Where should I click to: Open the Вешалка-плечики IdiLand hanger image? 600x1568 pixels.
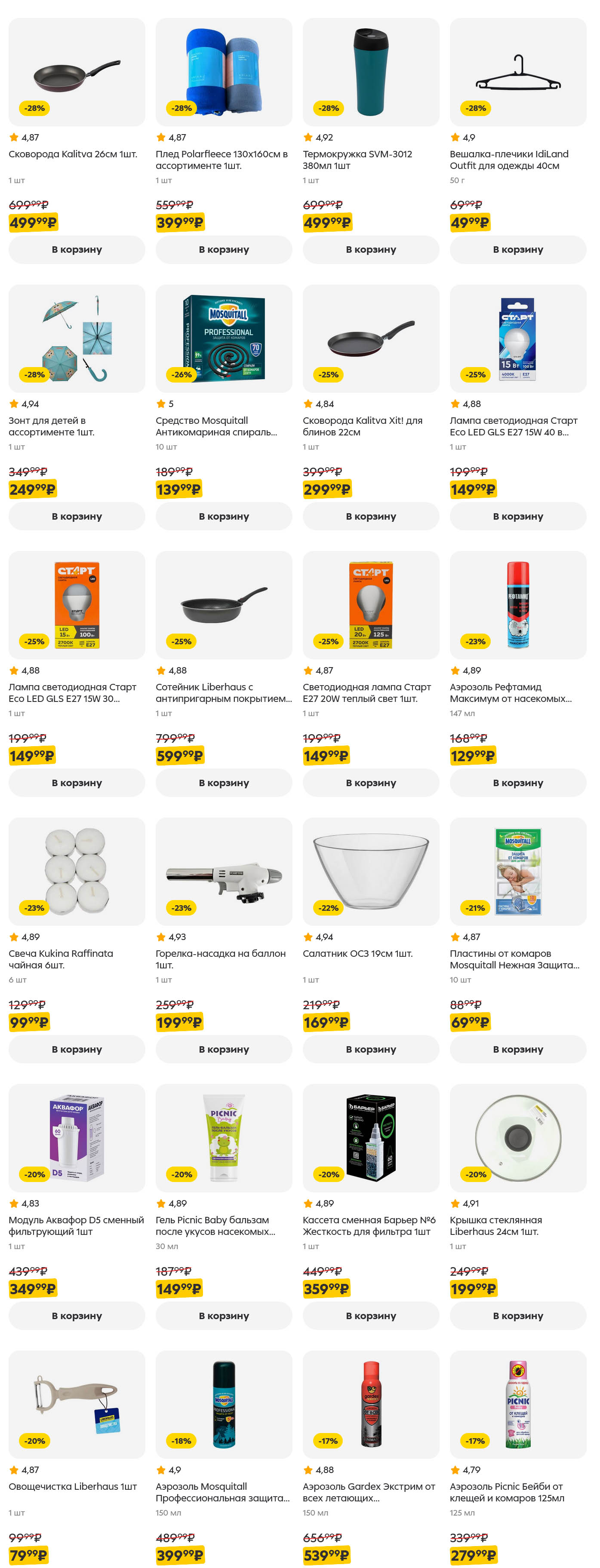pos(518,72)
